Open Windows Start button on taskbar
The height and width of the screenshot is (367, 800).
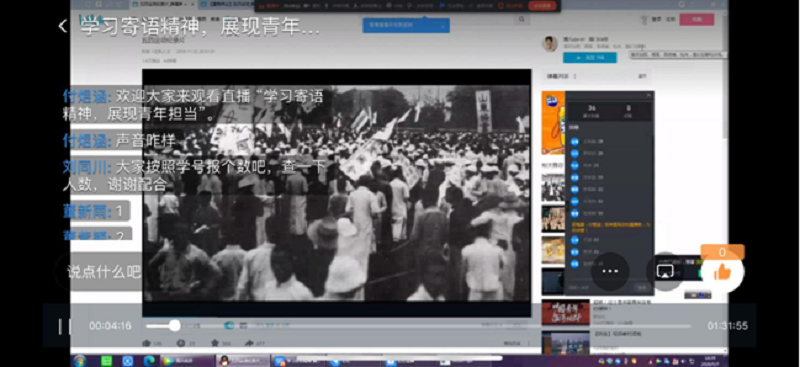click(80, 361)
